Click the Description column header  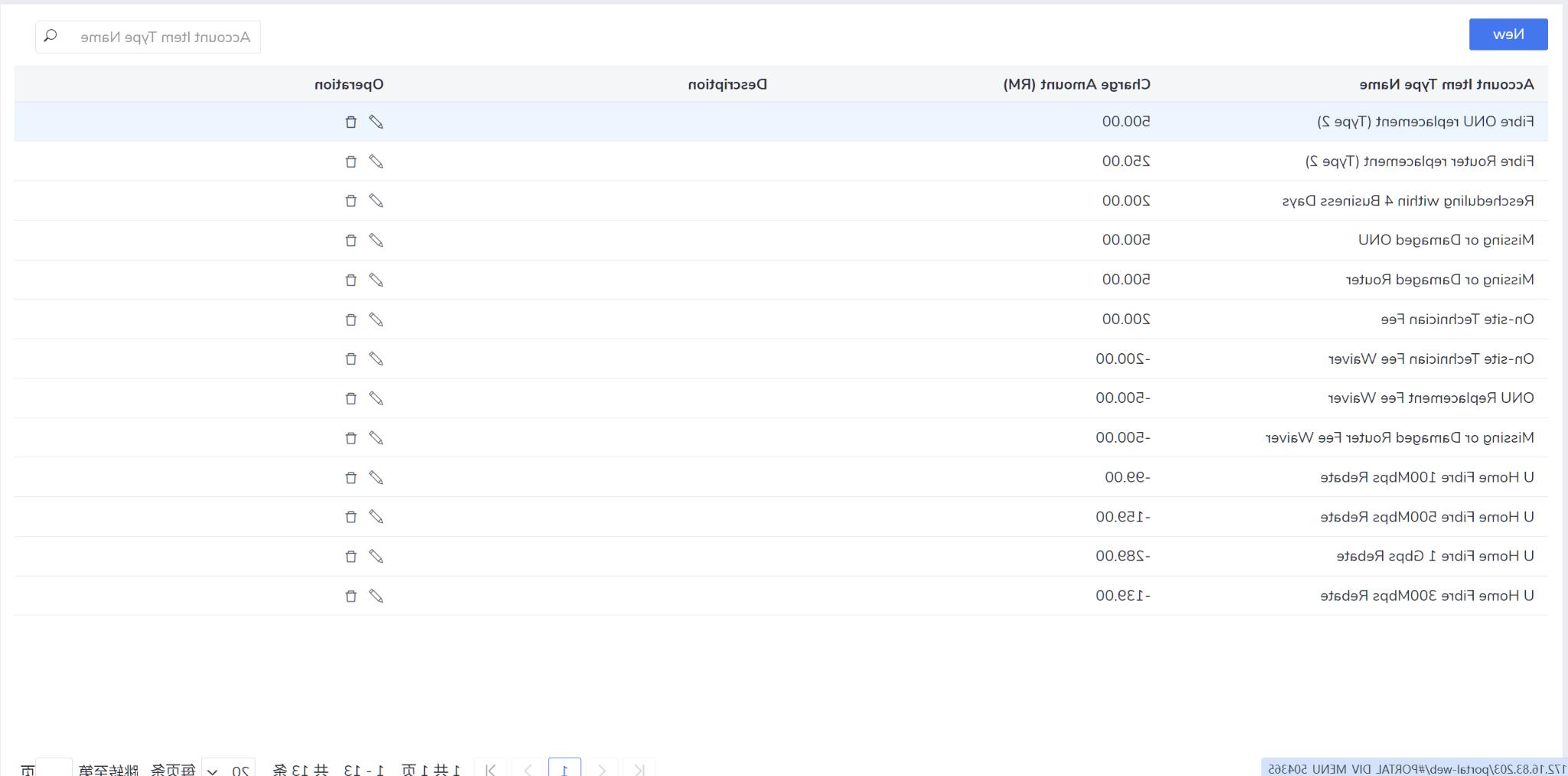[x=727, y=84]
